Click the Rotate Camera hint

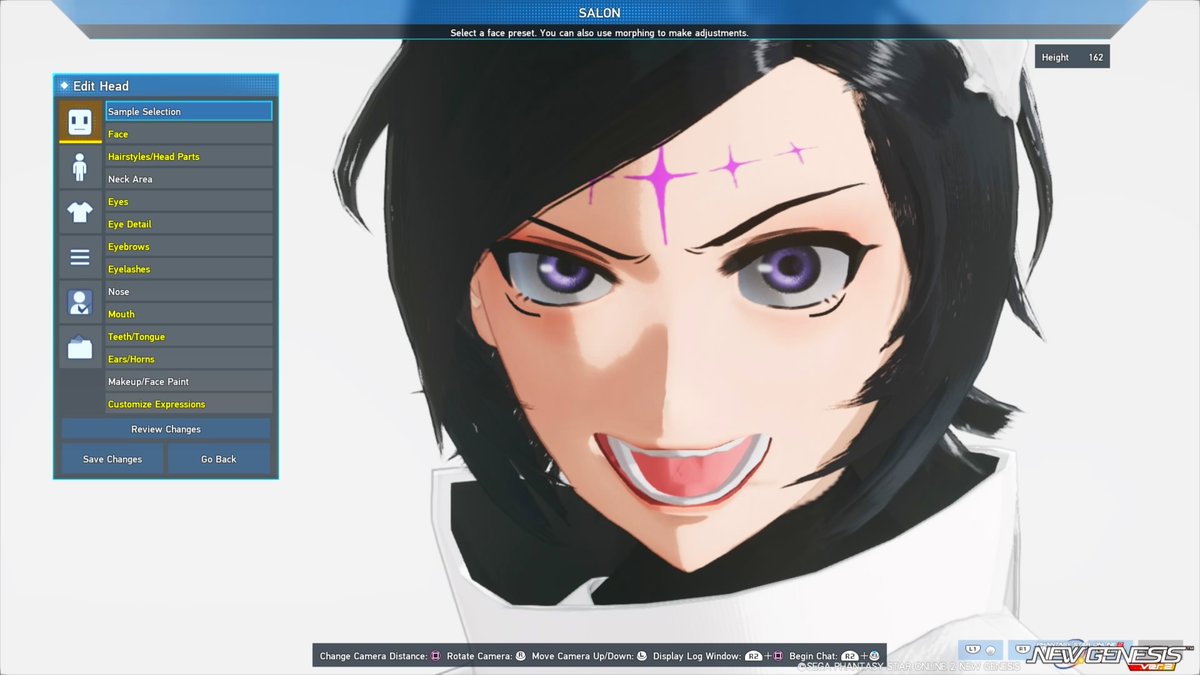click(x=487, y=656)
